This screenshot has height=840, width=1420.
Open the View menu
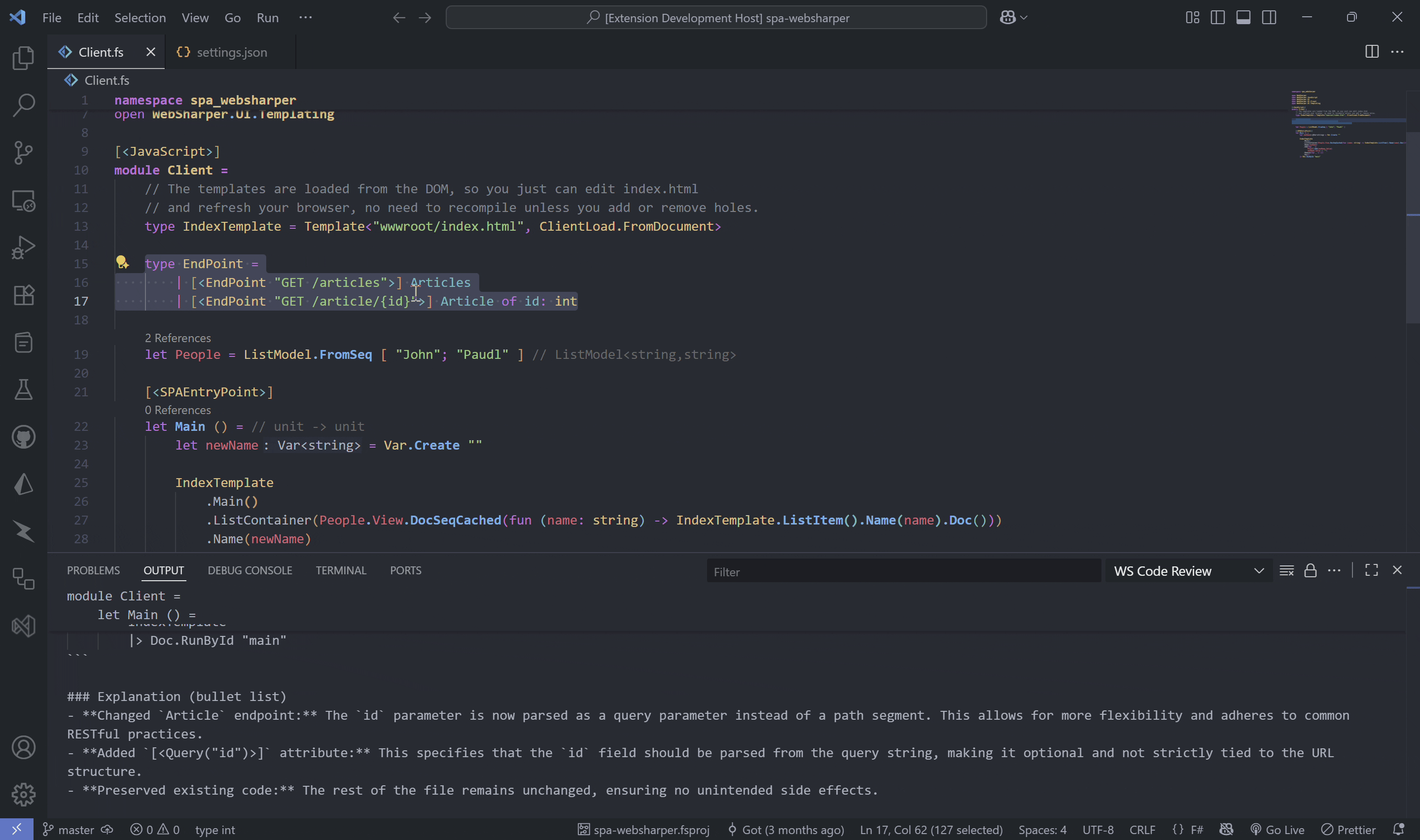pyautogui.click(x=195, y=18)
